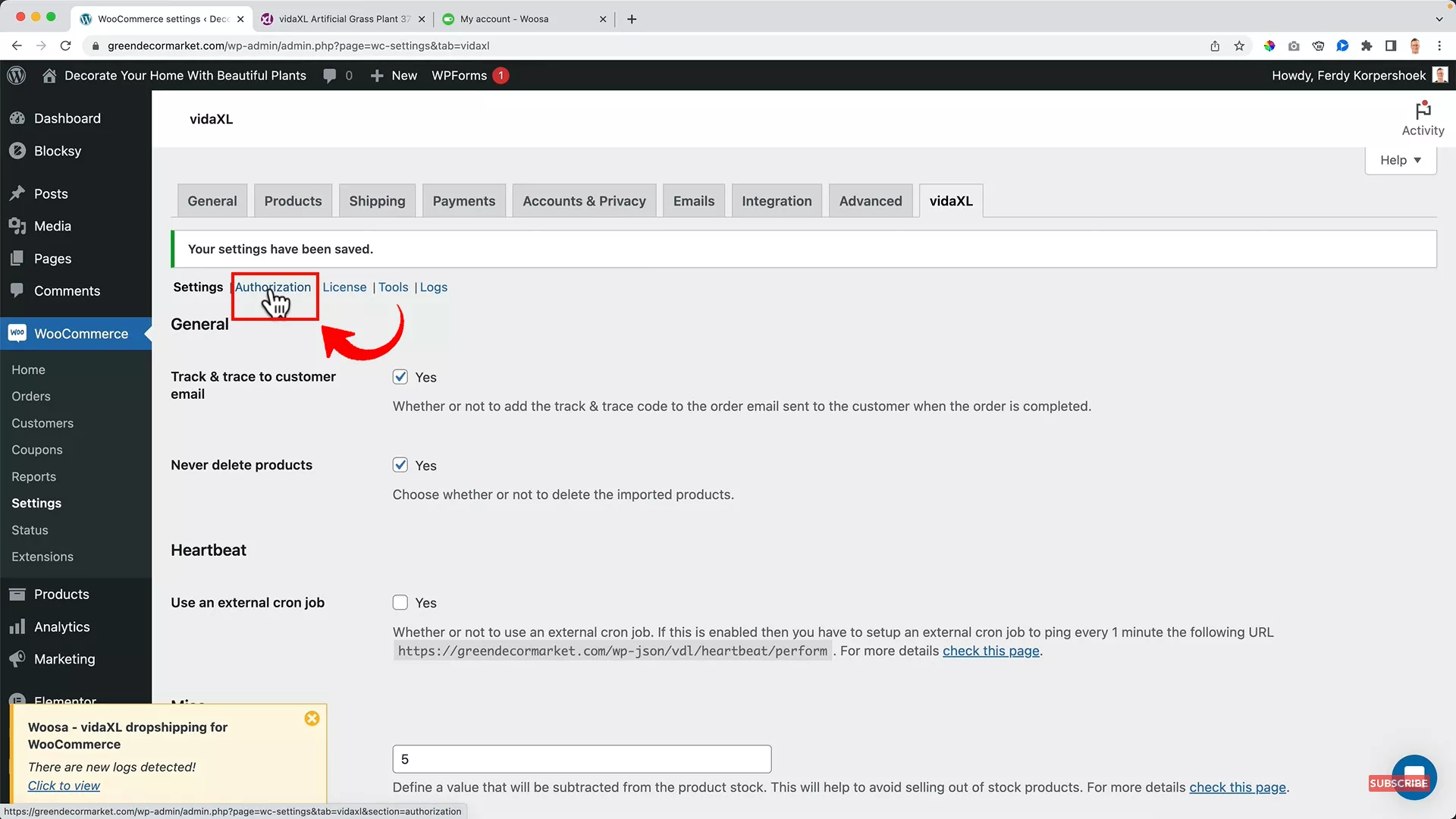The image size is (1456, 819).
Task: Click the color wheel extension icon
Action: [x=1269, y=45]
